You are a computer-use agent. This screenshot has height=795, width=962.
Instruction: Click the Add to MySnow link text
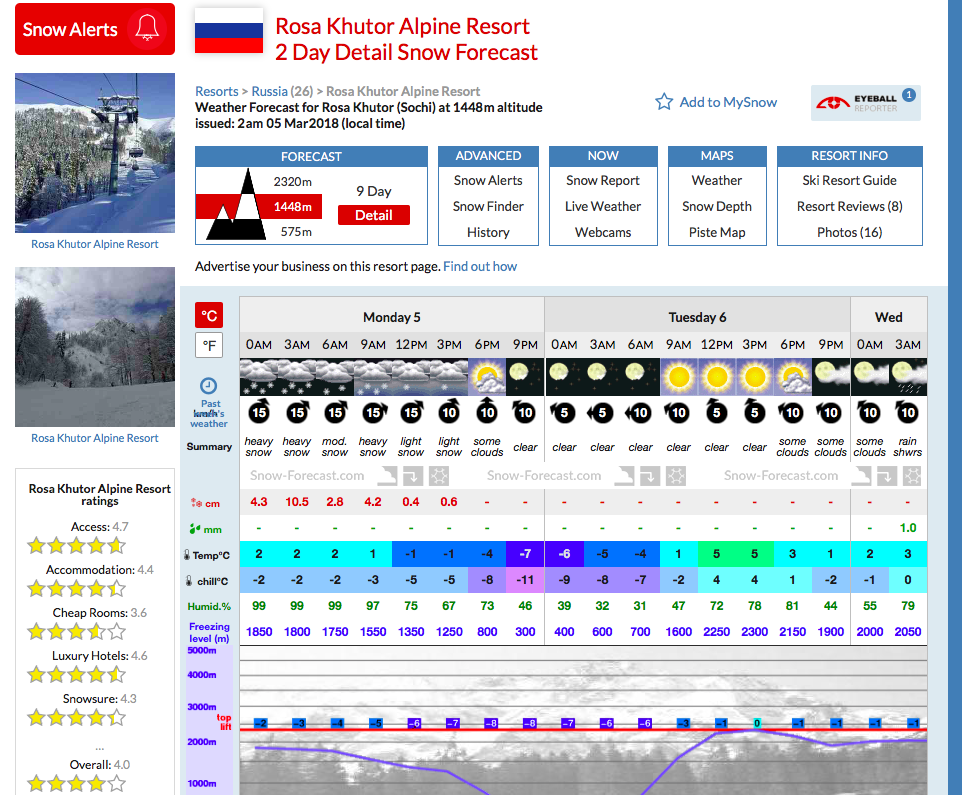[x=728, y=102]
